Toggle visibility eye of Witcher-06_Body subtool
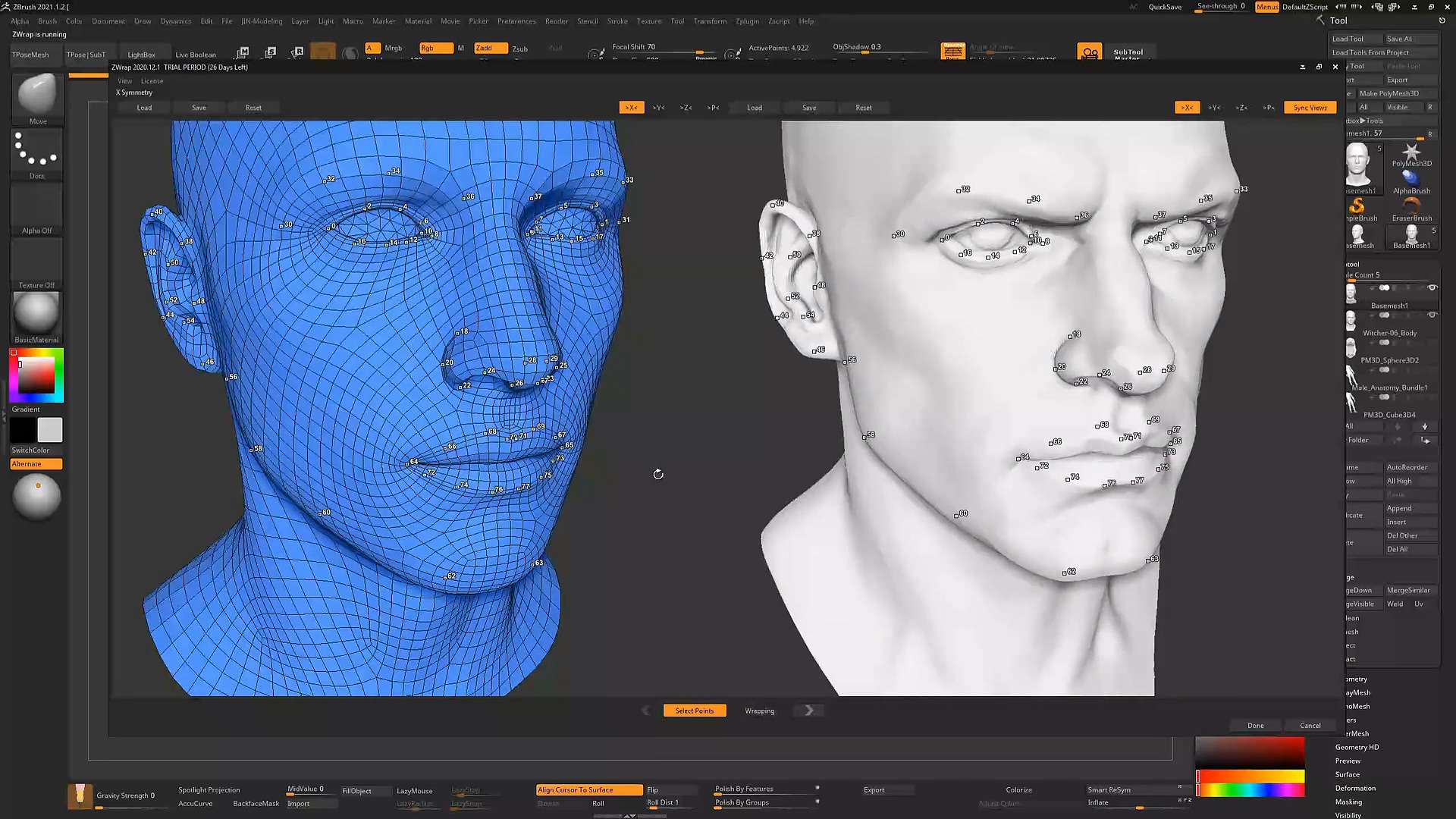This screenshot has height=819, width=1456. pyautogui.click(x=1432, y=315)
